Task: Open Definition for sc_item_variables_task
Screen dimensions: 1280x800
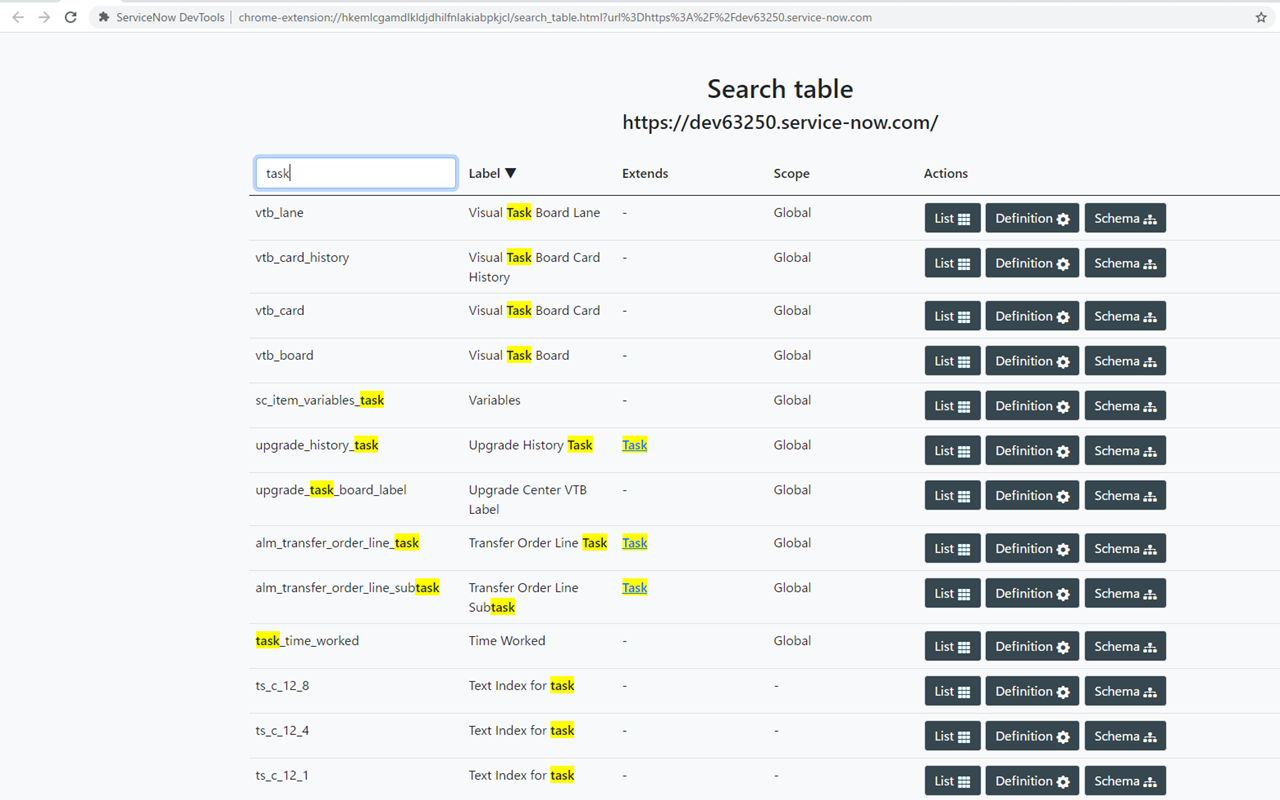Action: pyautogui.click(x=1032, y=406)
